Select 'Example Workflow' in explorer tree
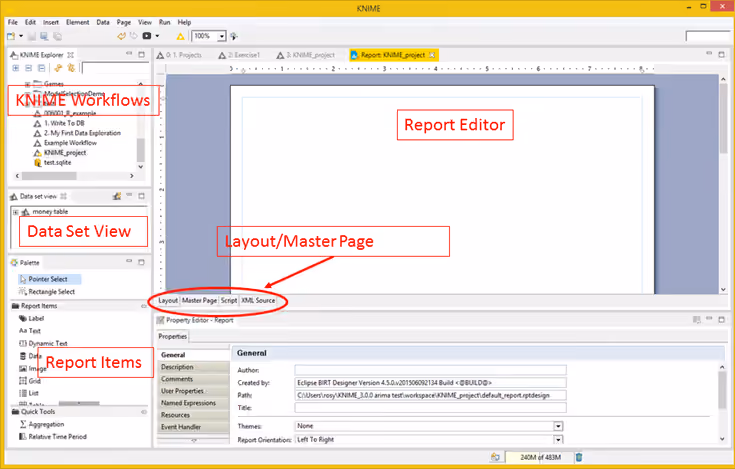The image size is (735, 469). 70,143
